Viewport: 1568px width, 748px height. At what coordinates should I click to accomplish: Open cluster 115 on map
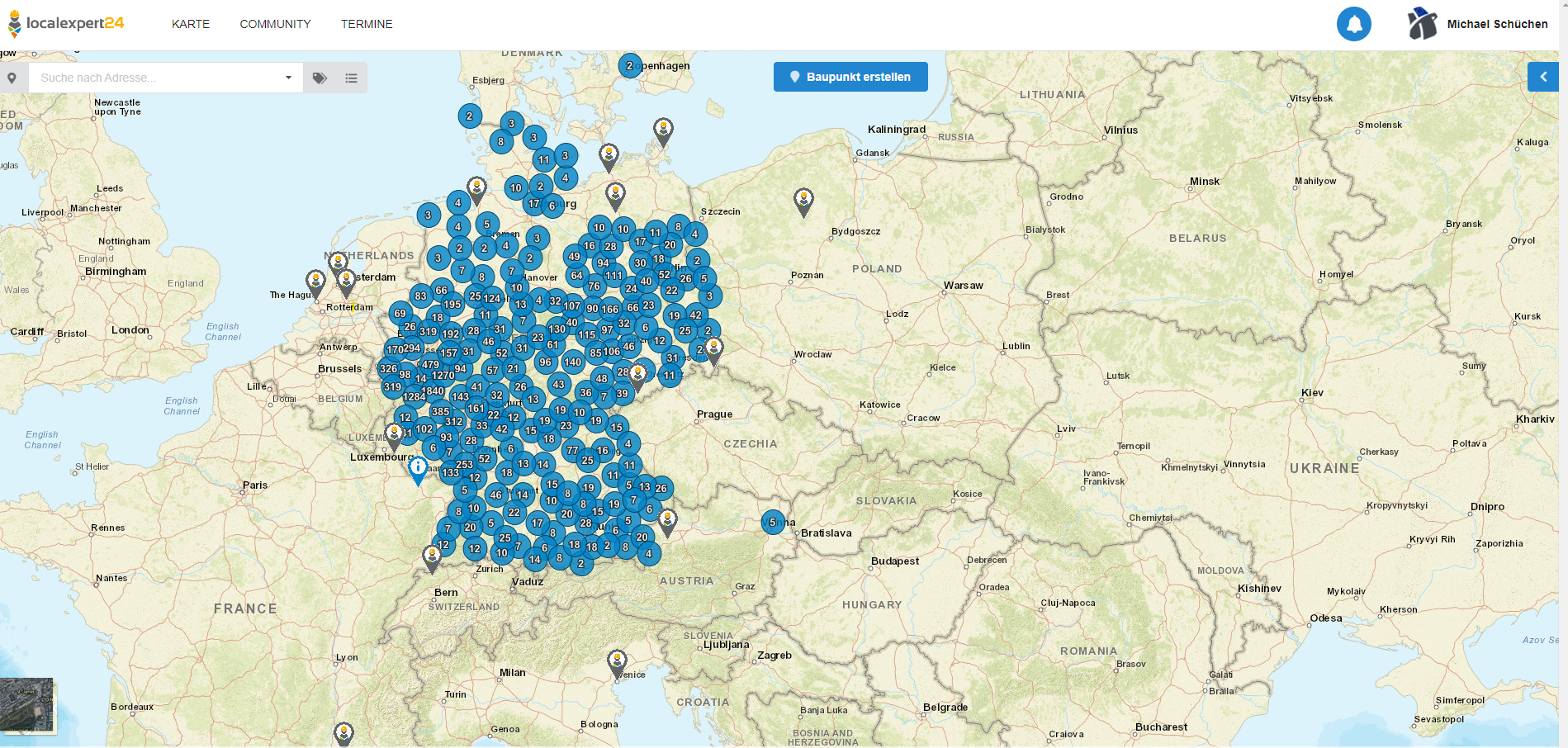586,335
